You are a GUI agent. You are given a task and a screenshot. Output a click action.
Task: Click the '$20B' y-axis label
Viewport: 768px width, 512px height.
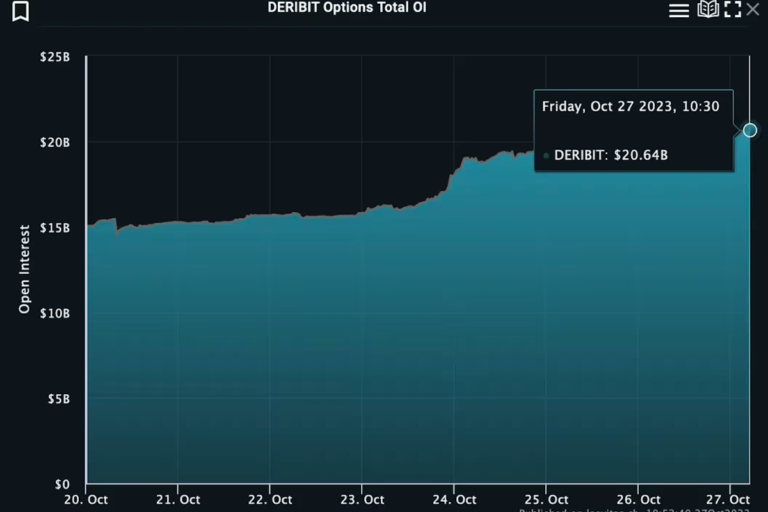click(55, 143)
